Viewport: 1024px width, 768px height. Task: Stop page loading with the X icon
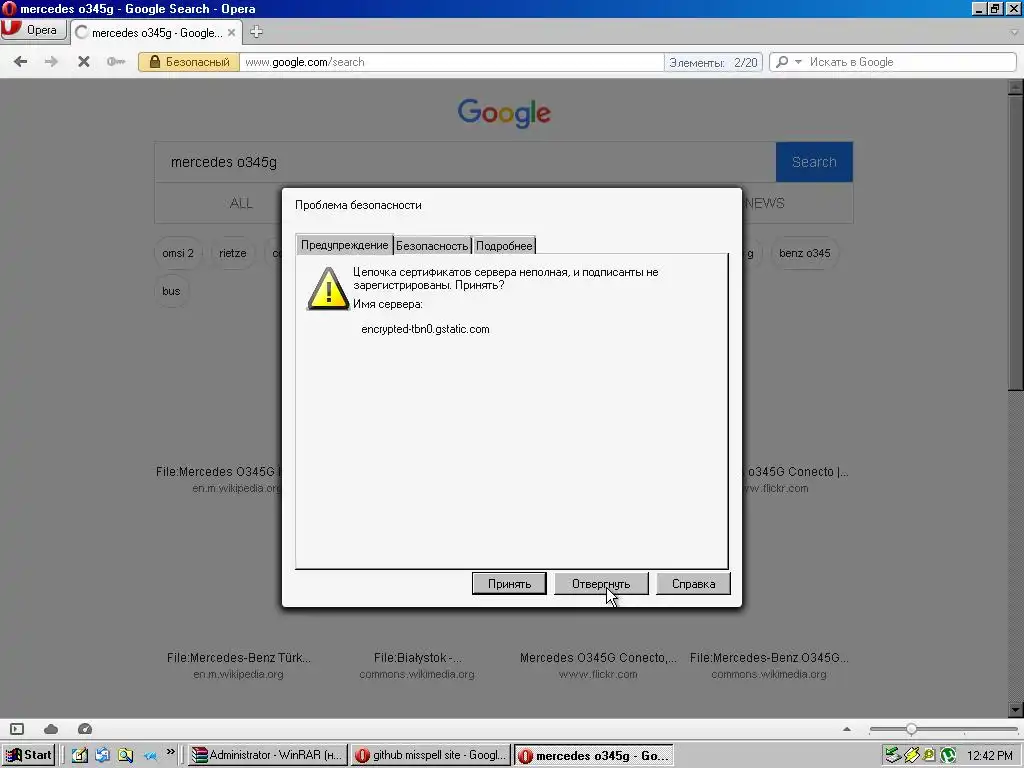point(84,62)
